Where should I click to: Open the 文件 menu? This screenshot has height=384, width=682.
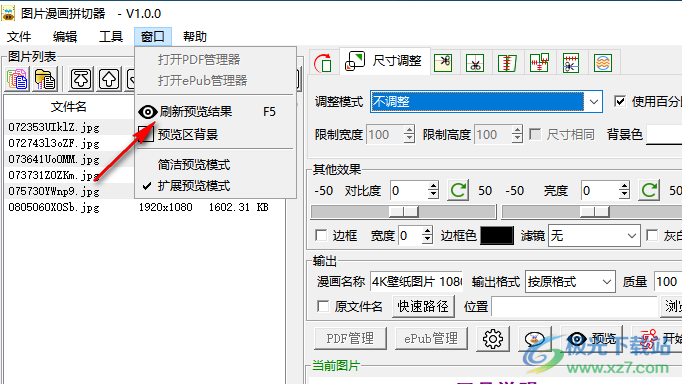[19, 37]
